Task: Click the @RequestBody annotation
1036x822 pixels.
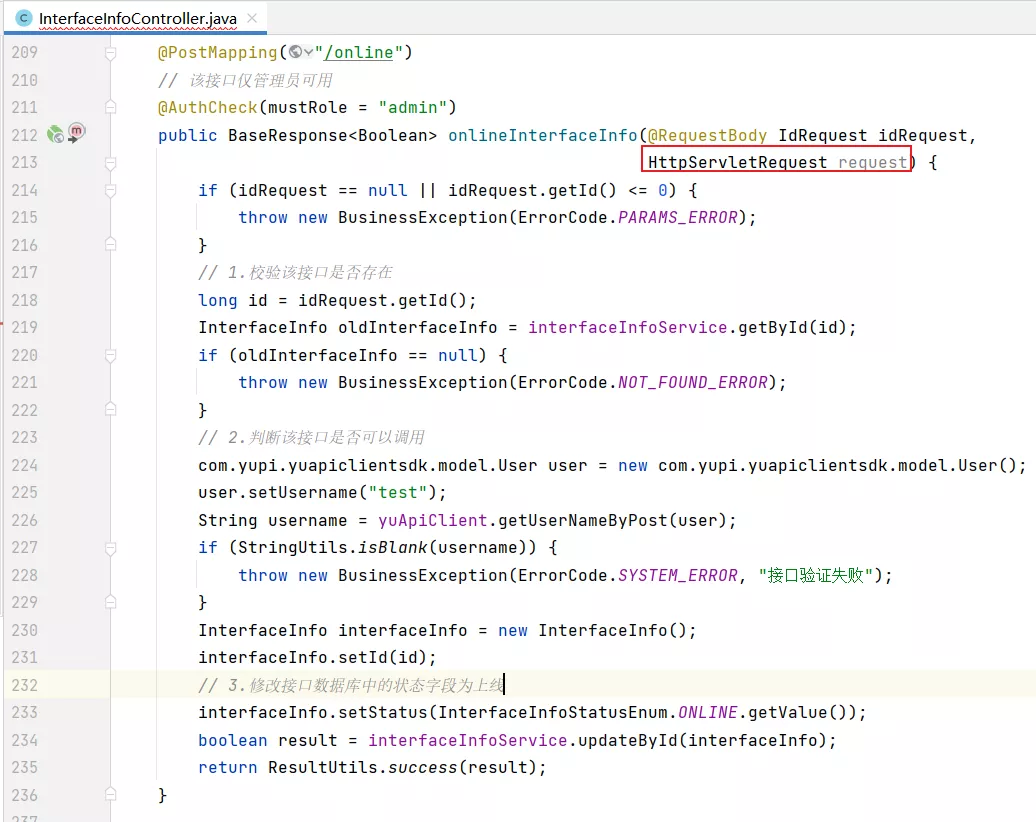Action: [708, 135]
